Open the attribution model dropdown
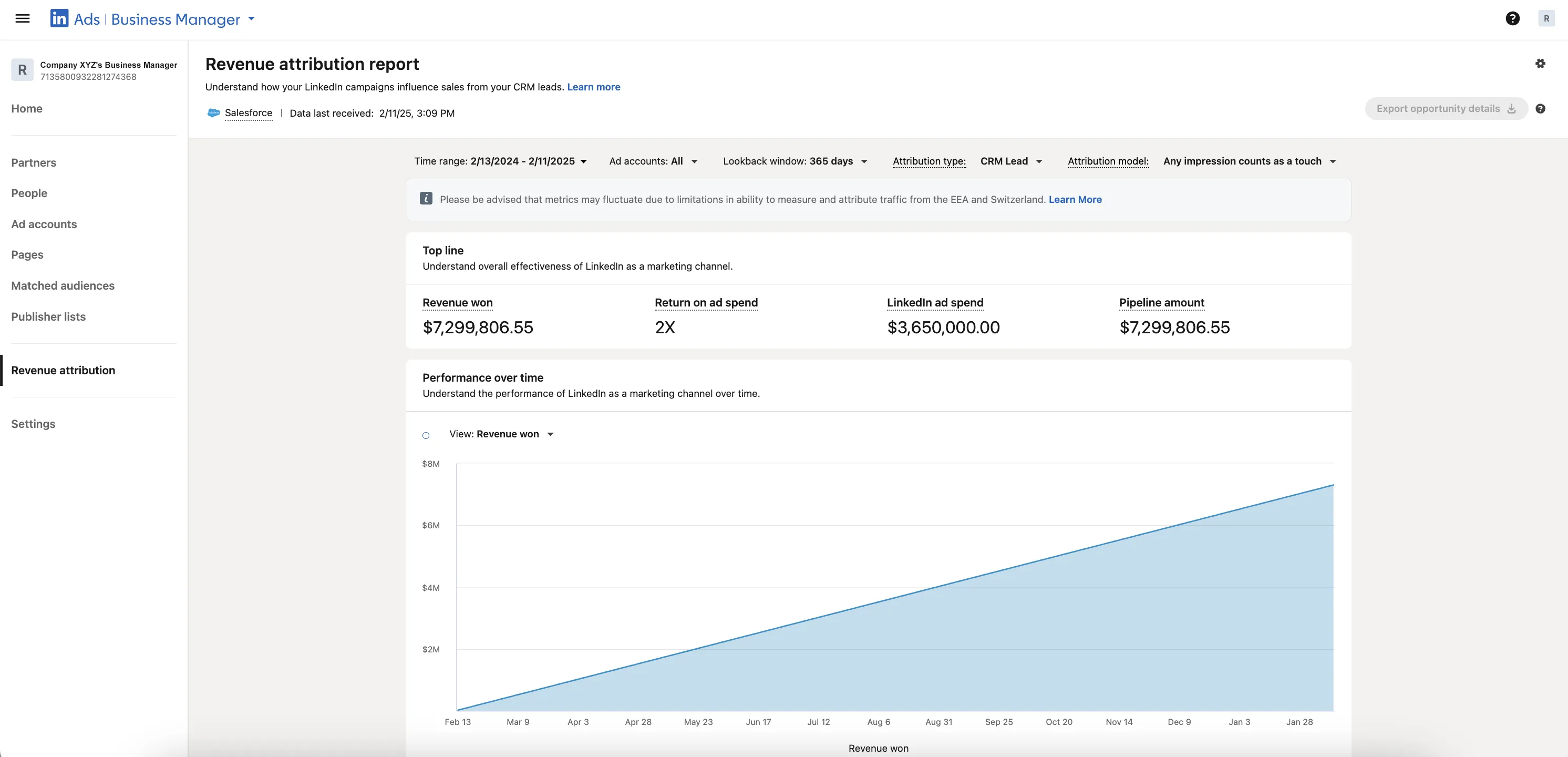This screenshot has height=757, width=1568. [1250, 161]
